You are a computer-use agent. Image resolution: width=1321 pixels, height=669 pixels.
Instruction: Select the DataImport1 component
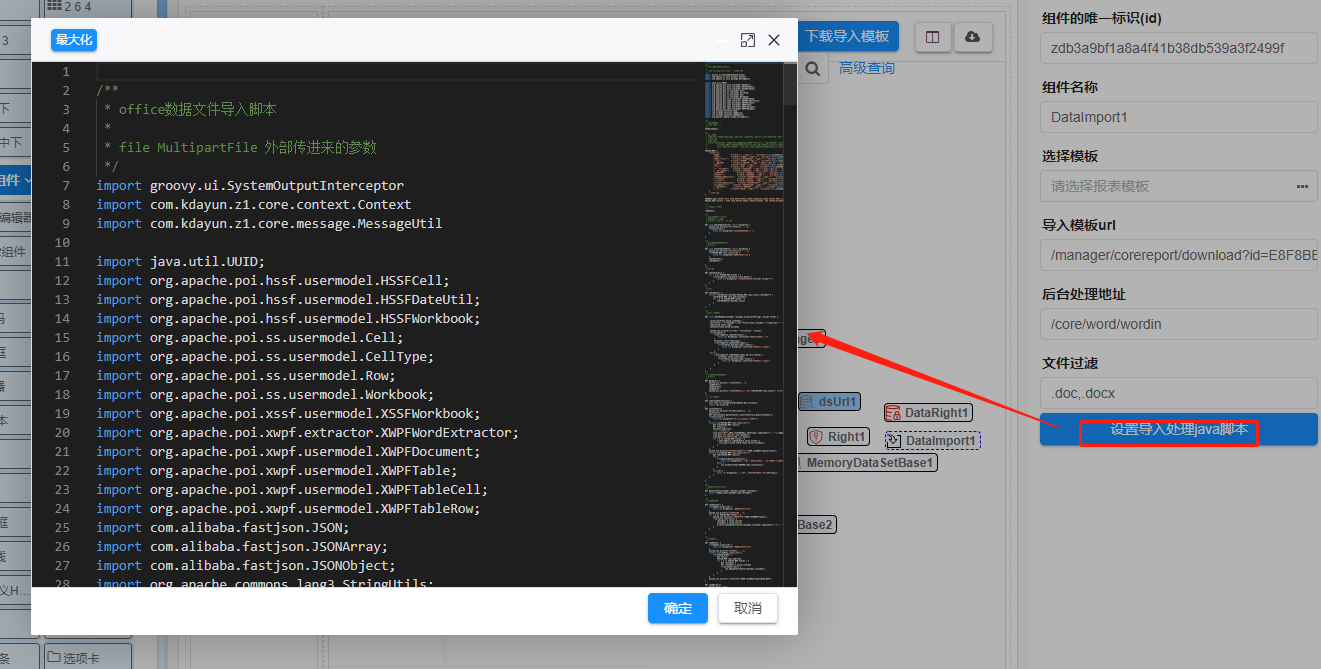932,441
